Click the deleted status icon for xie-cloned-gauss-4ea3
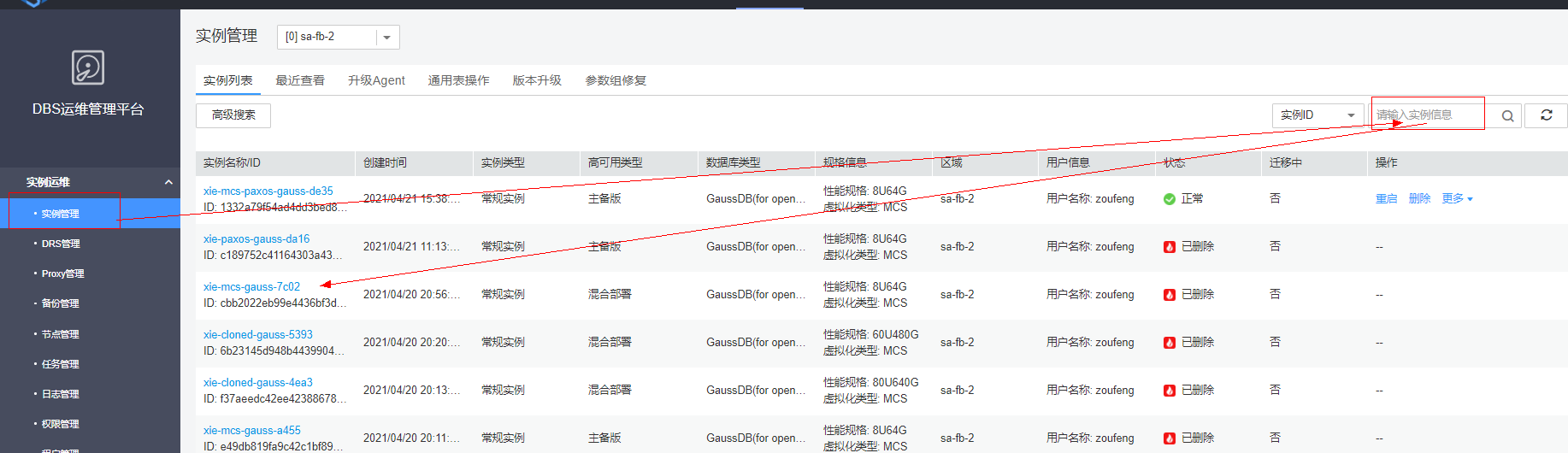 coord(1170,391)
